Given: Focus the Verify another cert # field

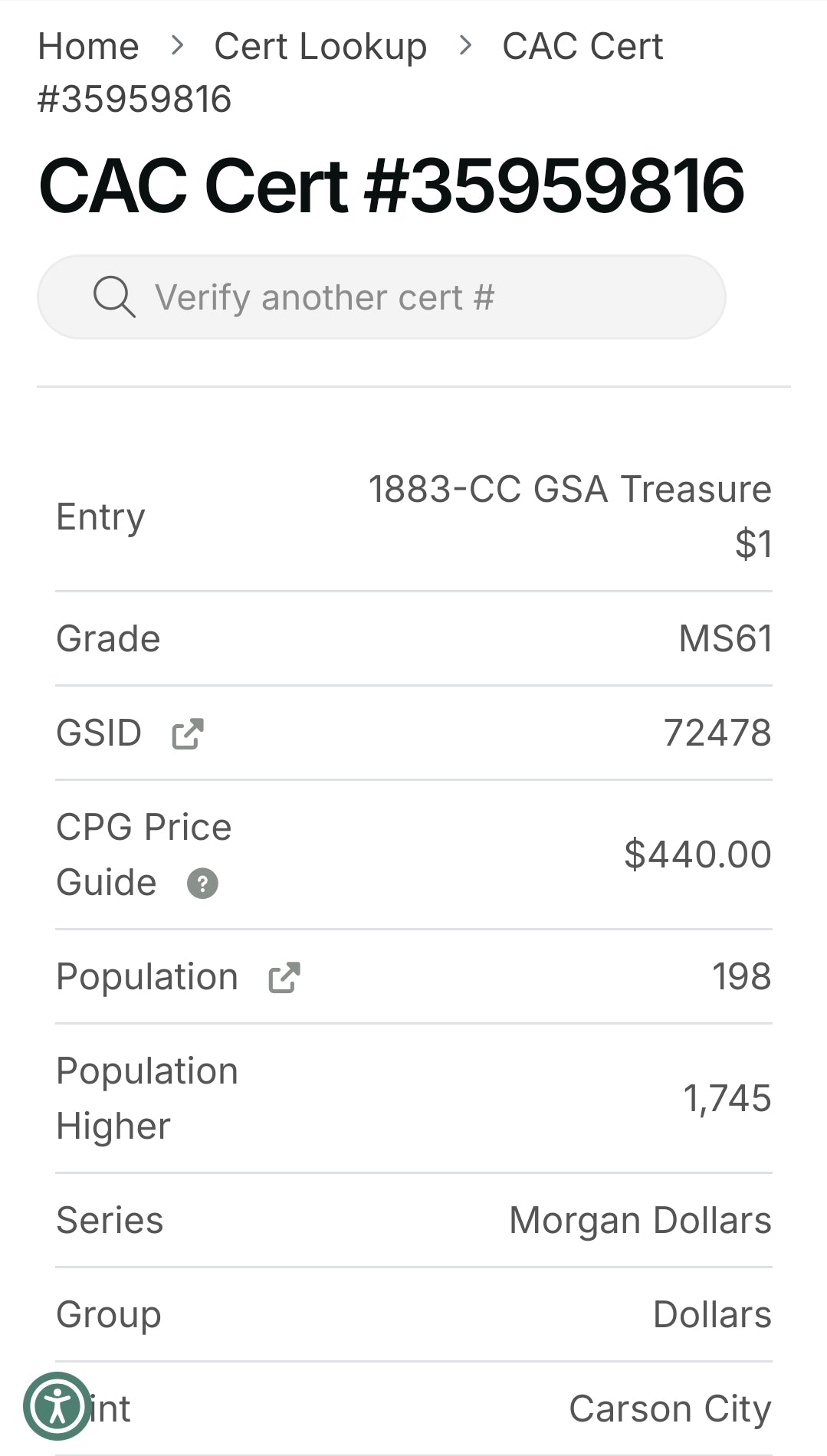Looking at the screenshot, I should (382, 297).
